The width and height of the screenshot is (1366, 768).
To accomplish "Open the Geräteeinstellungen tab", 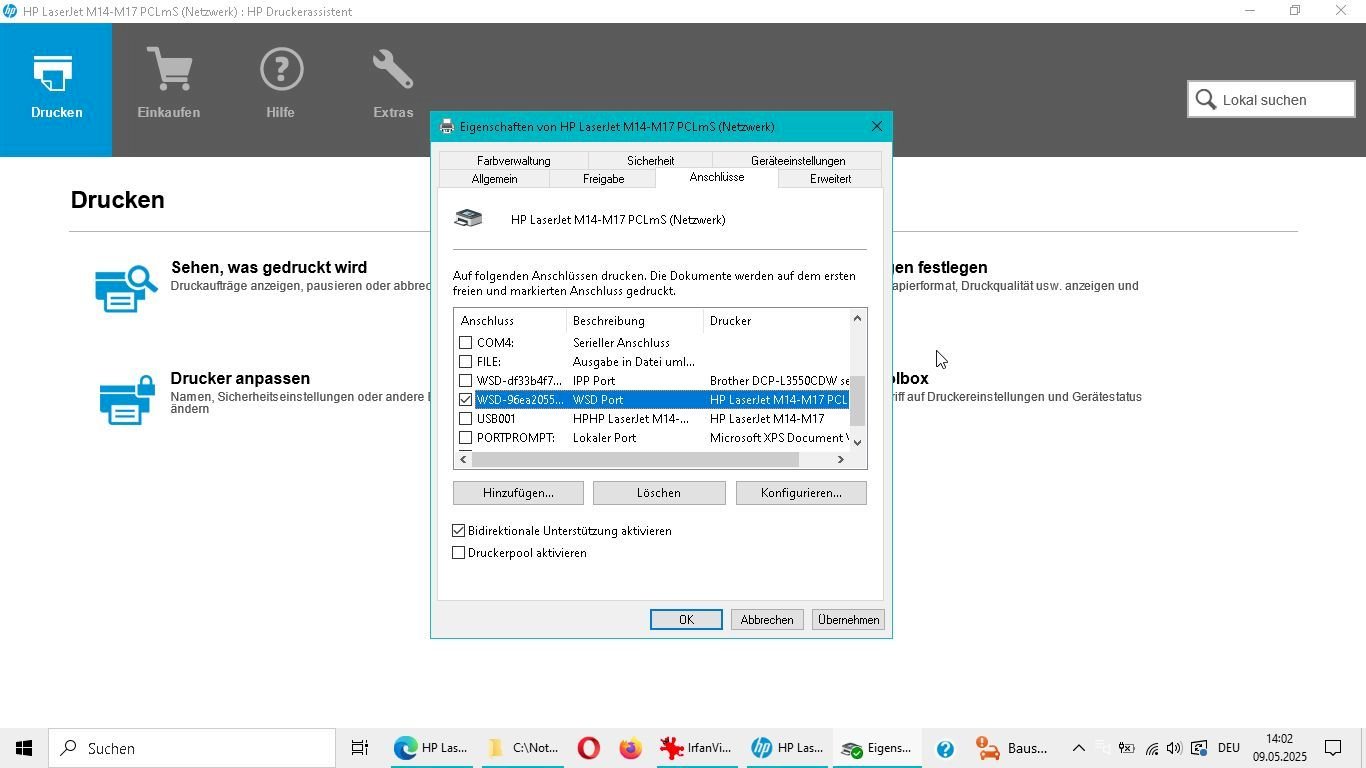I will (797, 160).
